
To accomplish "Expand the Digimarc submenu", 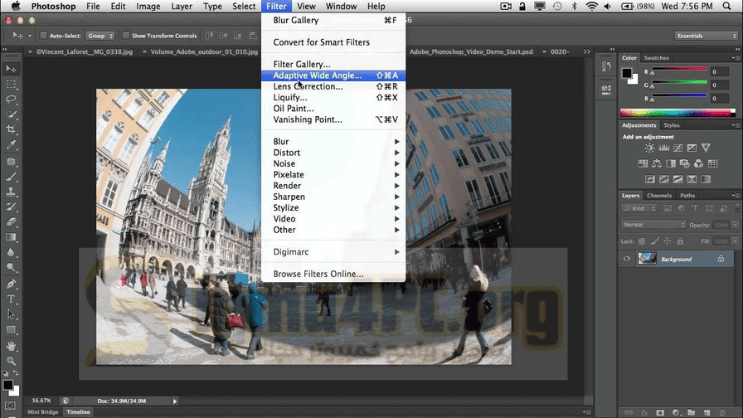I will coord(333,252).
